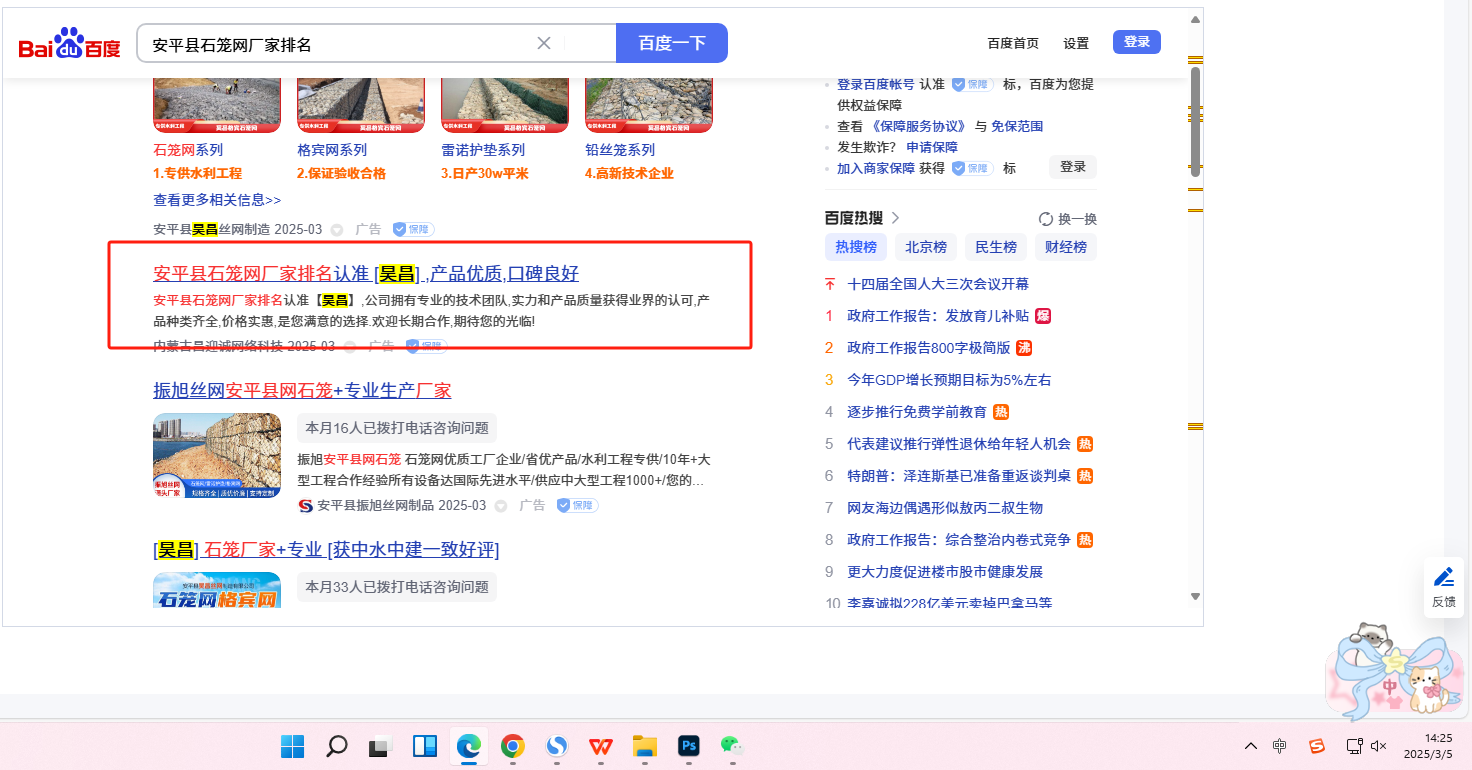Clear the search box with the X icon
This screenshot has width=1472, height=770.
(544, 43)
